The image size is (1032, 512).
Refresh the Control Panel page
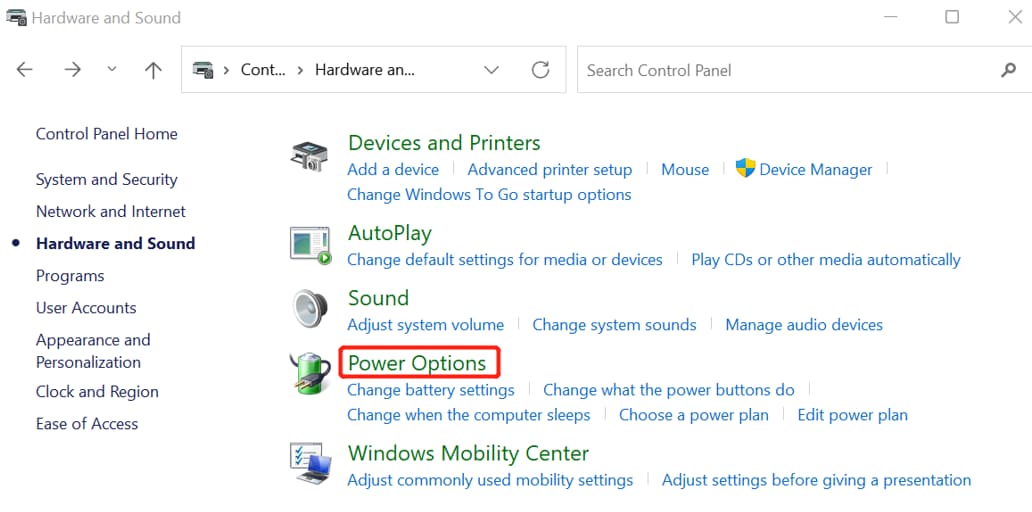tap(540, 70)
